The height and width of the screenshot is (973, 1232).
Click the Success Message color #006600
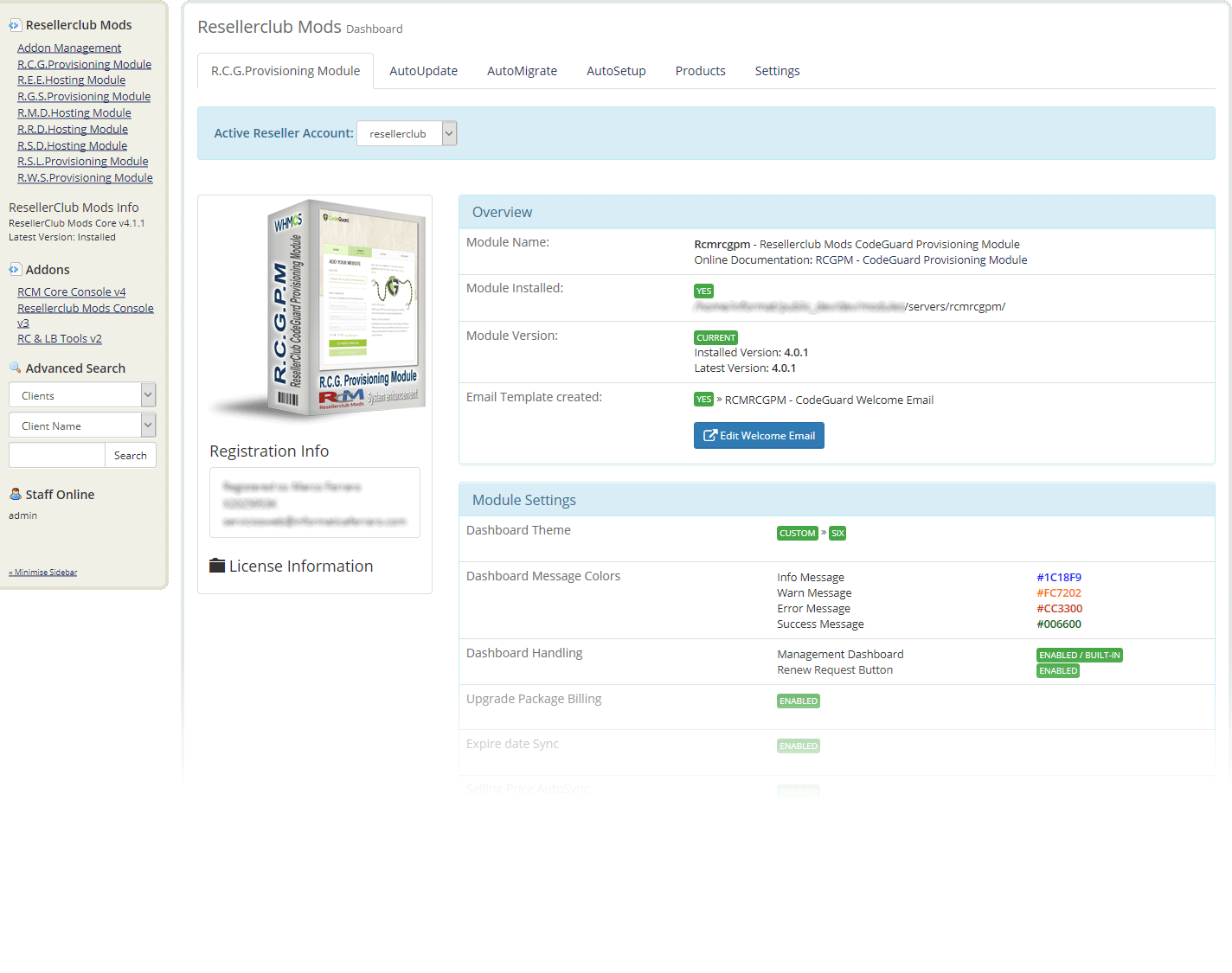point(1059,624)
